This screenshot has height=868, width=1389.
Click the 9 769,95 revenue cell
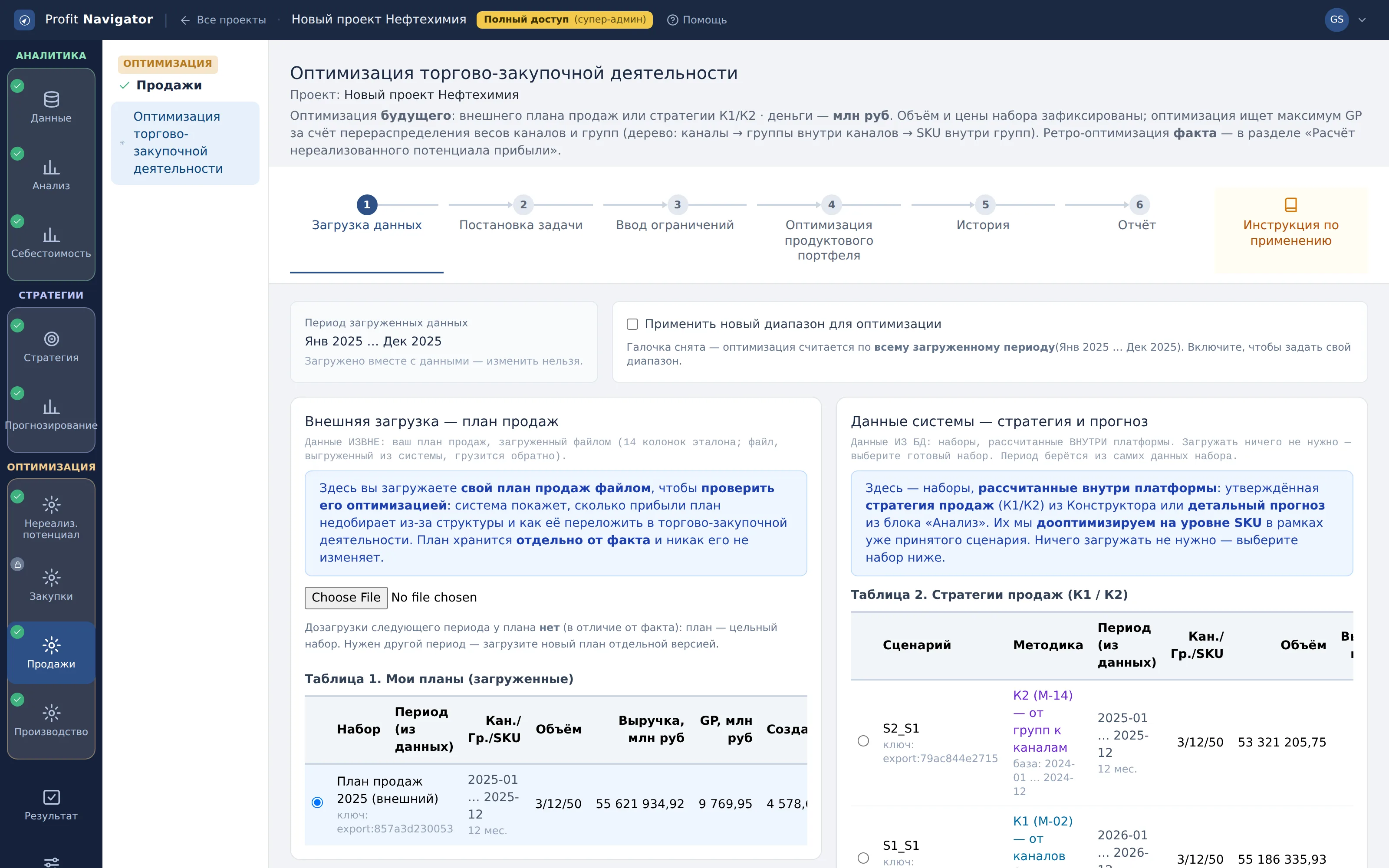tap(725, 804)
